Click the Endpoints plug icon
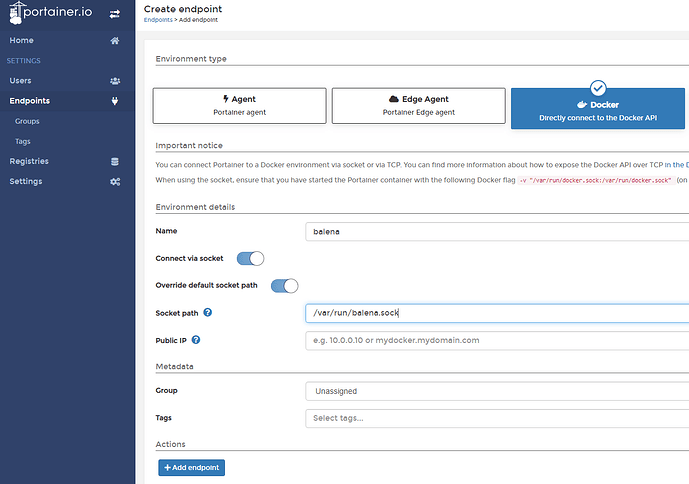The image size is (689, 484). (115, 101)
